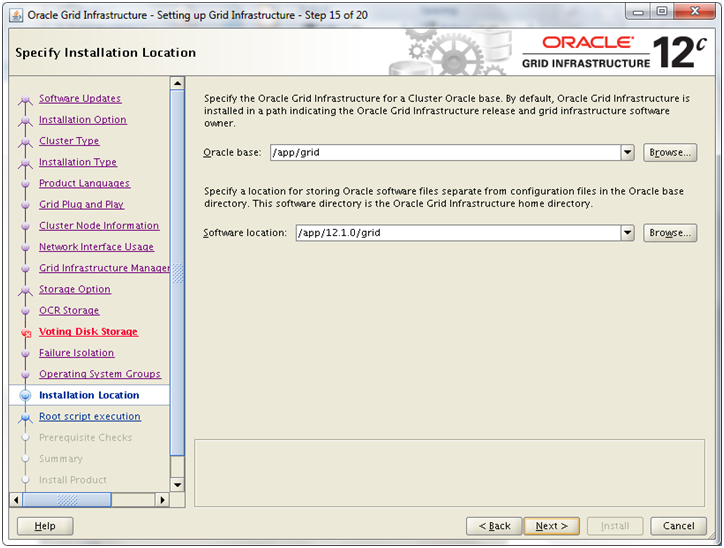Select Network Interface Usage step
The width and height of the screenshot is (724, 548).
pyautogui.click(x=96, y=247)
